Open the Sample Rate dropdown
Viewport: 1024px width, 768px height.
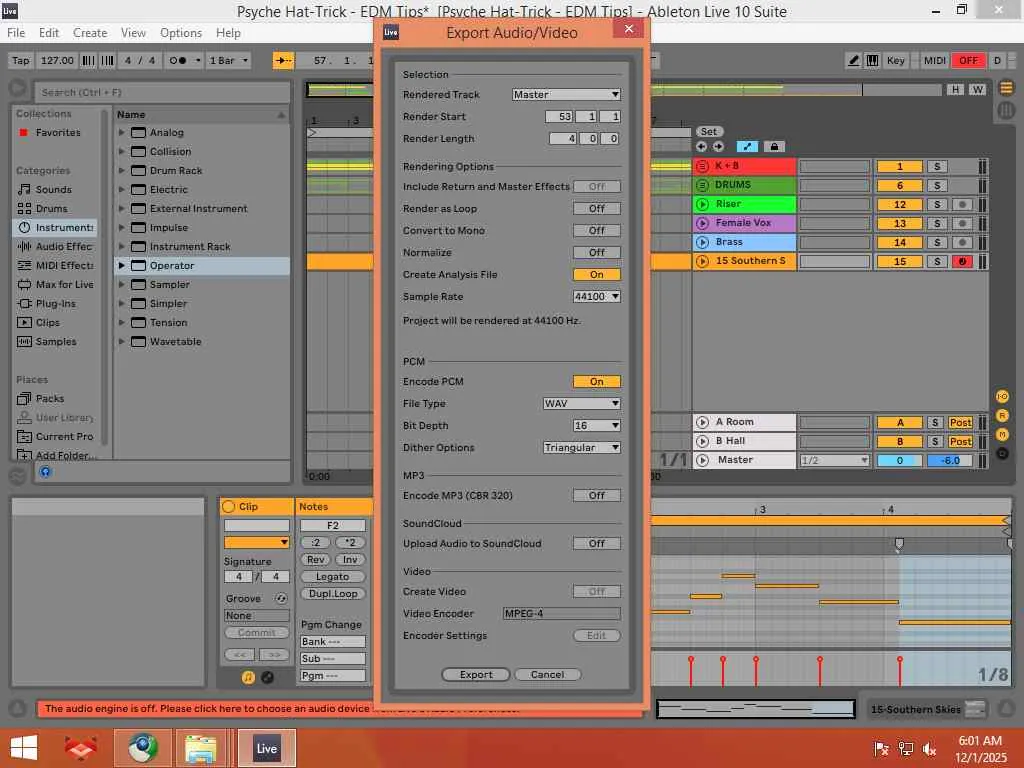596,296
